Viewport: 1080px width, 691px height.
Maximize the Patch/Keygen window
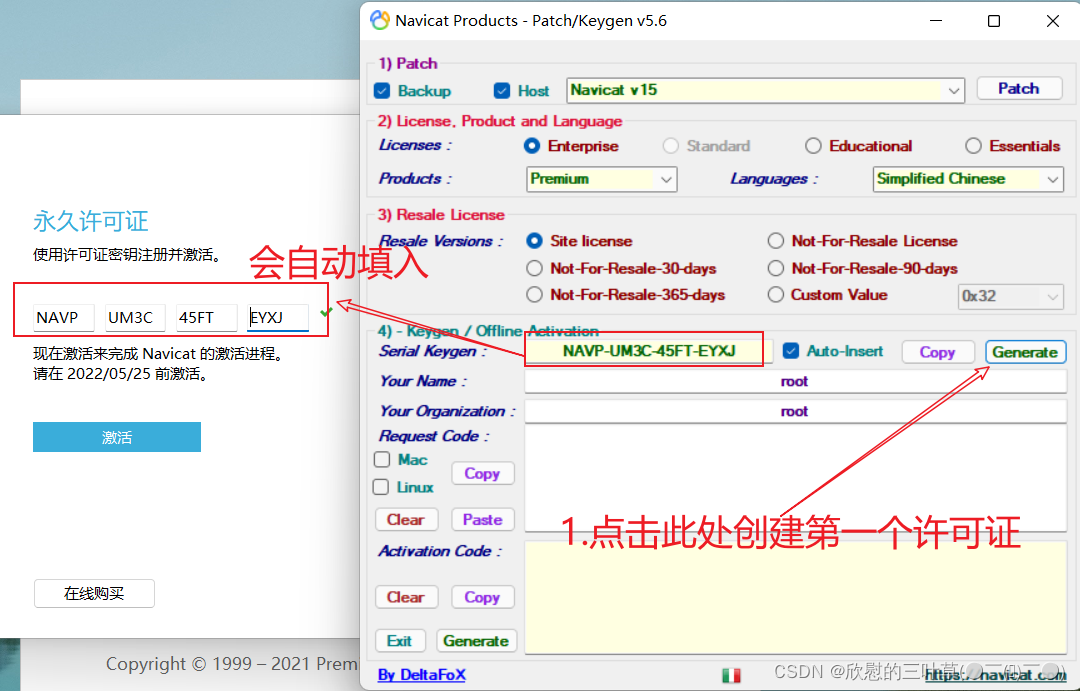point(994,21)
